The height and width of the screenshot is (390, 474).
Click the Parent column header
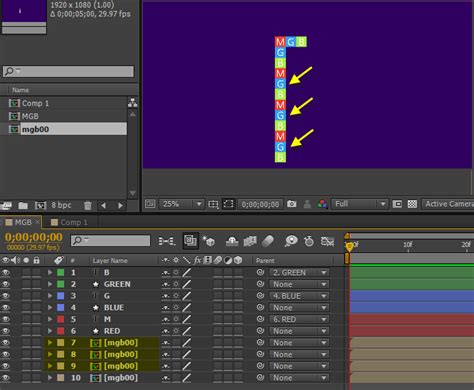point(265,260)
